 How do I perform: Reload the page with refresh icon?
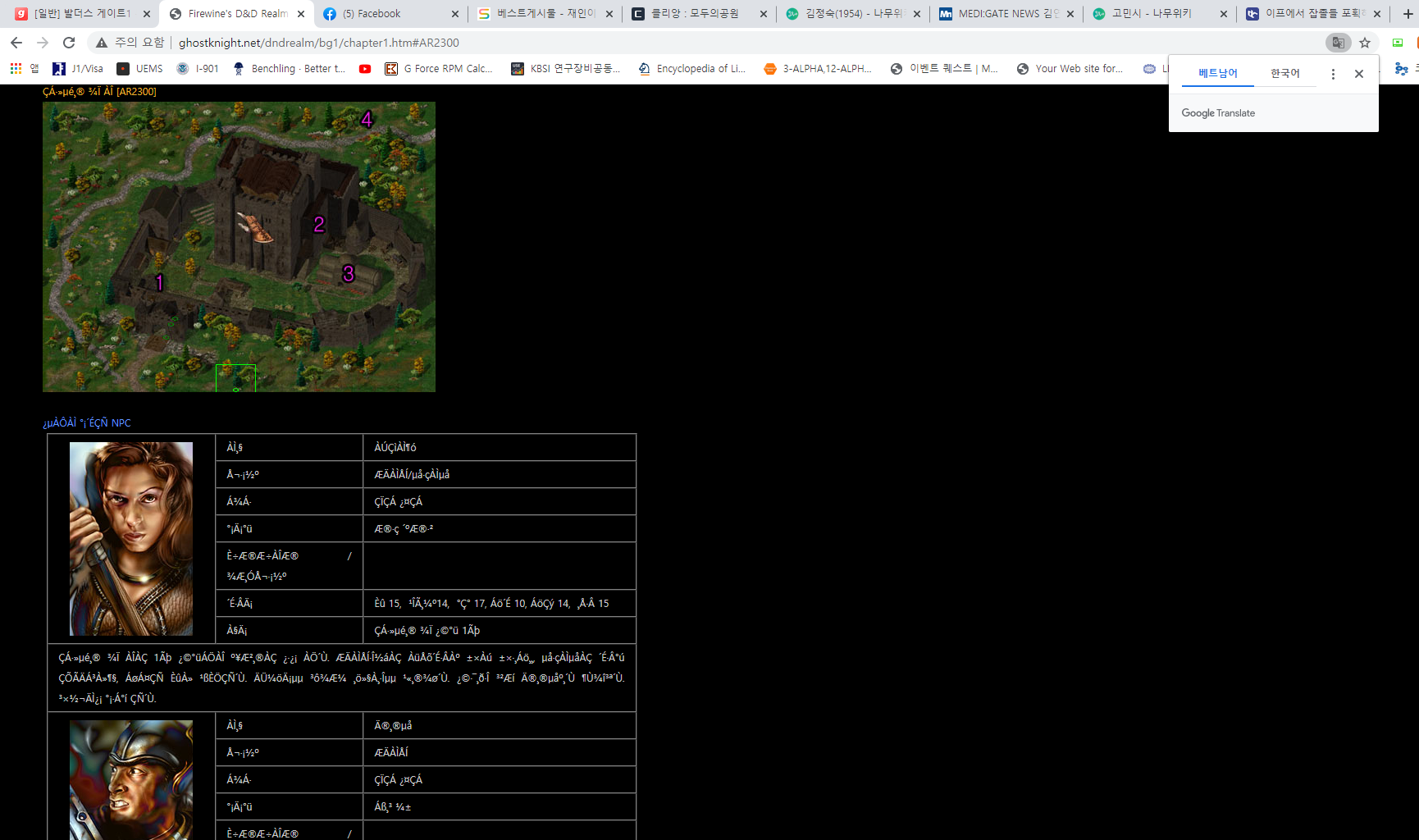tap(69, 43)
